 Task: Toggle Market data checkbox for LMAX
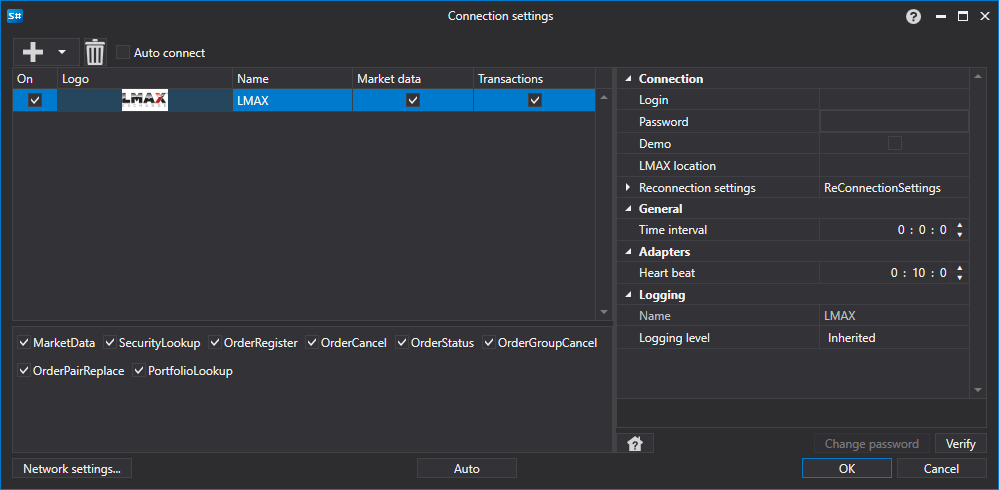pos(413,100)
